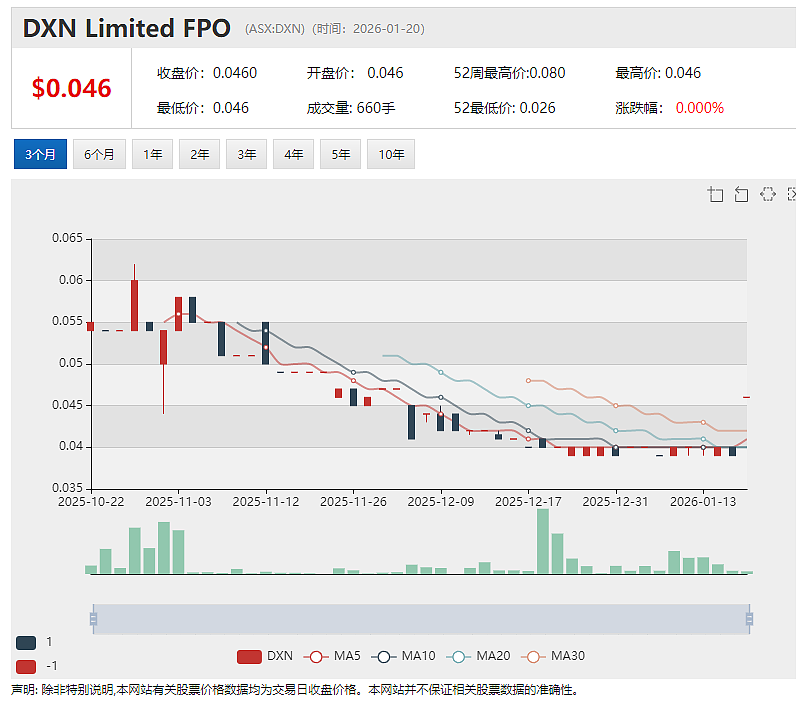Image resolution: width=806 pixels, height=707 pixels.
Task: Click the 2025-12-31 axis date
Action: [615, 502]
